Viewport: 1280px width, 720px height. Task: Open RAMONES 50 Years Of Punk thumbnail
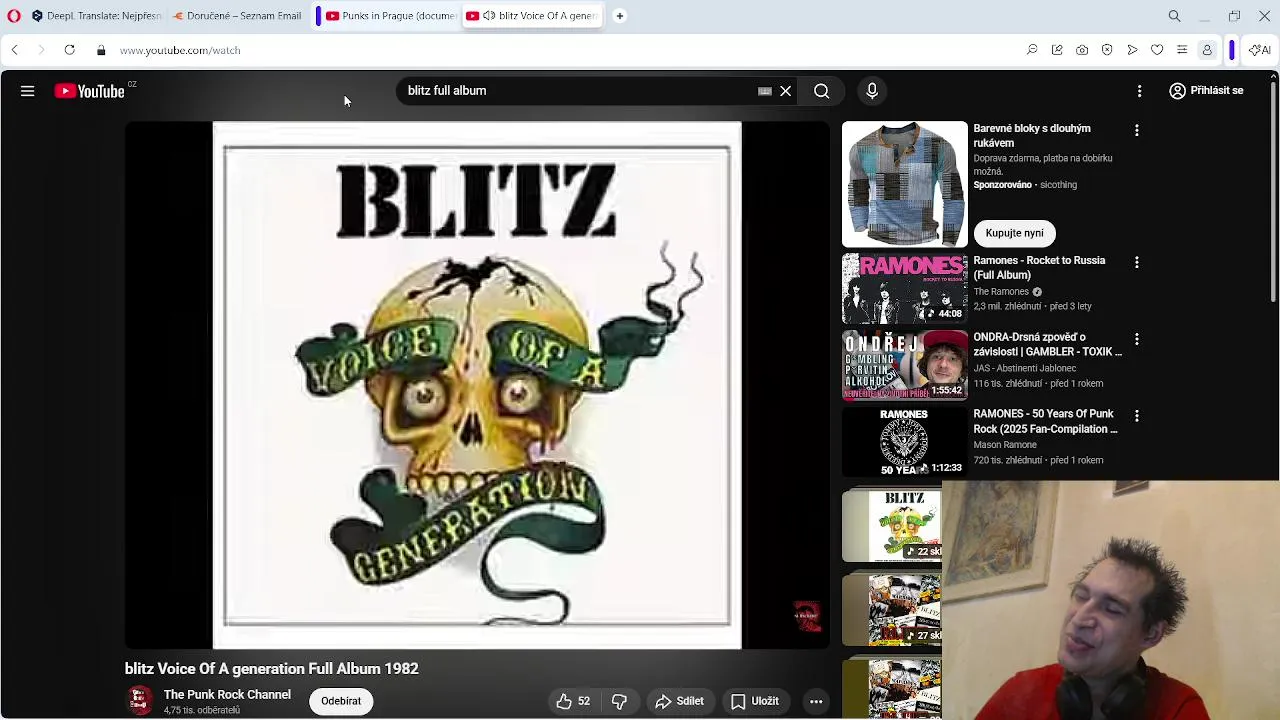(905, 442)
